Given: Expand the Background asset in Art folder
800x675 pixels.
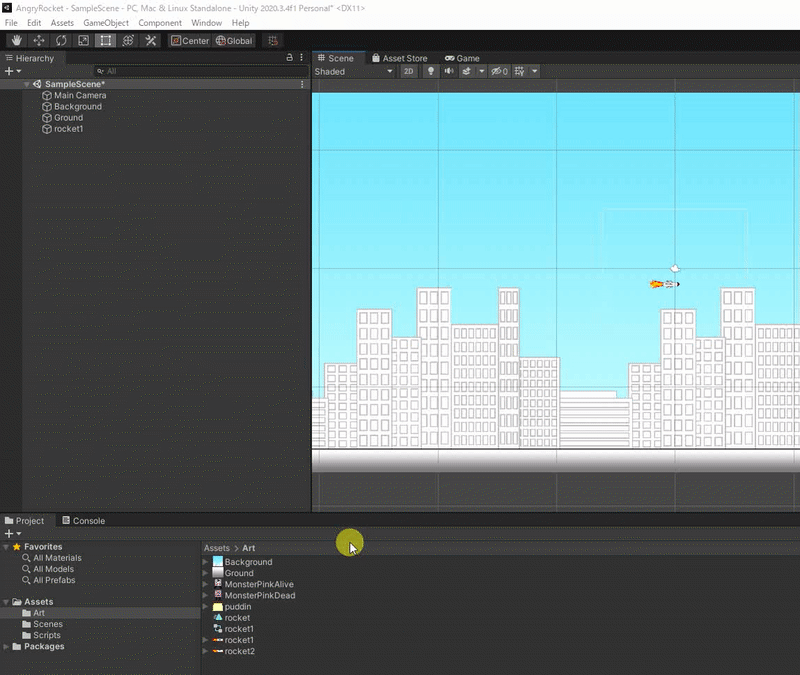Looking at the screenshot, I should point(206,562).
